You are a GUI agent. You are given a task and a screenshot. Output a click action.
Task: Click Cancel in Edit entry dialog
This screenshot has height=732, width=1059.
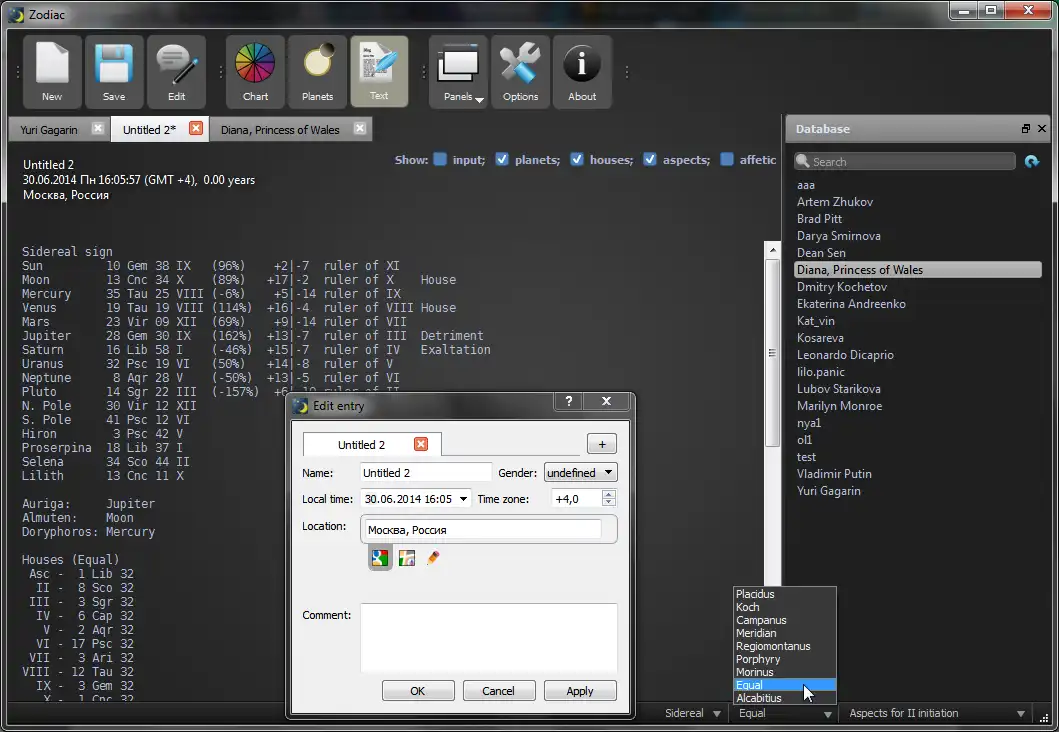(x=498, y=691)
